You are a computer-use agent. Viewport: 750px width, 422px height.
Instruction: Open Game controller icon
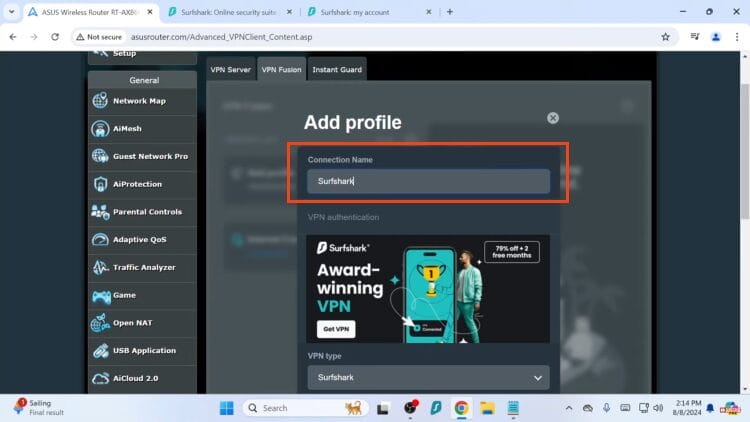(x=101, y=296)
